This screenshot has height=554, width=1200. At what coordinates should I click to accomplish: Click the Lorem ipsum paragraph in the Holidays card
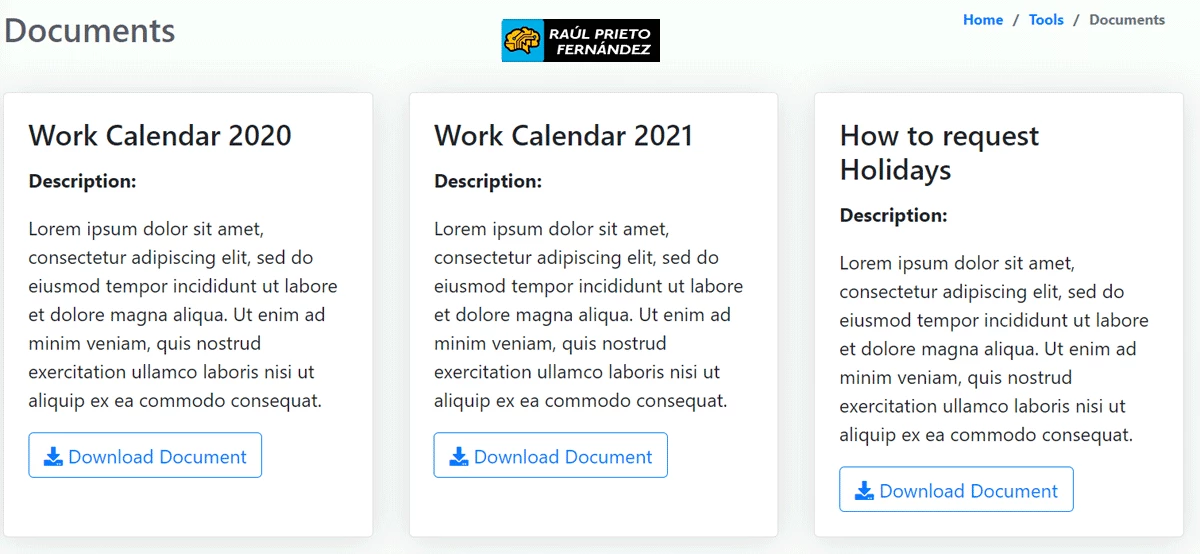pos(994,349)
